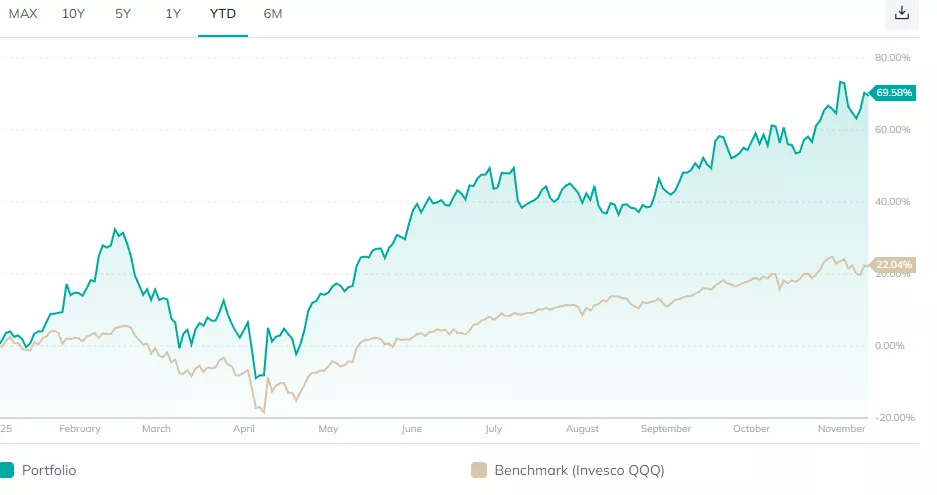Switch to the MAX time range
Image resolution: width=937 pixels, height=495 pixels.
23,14
